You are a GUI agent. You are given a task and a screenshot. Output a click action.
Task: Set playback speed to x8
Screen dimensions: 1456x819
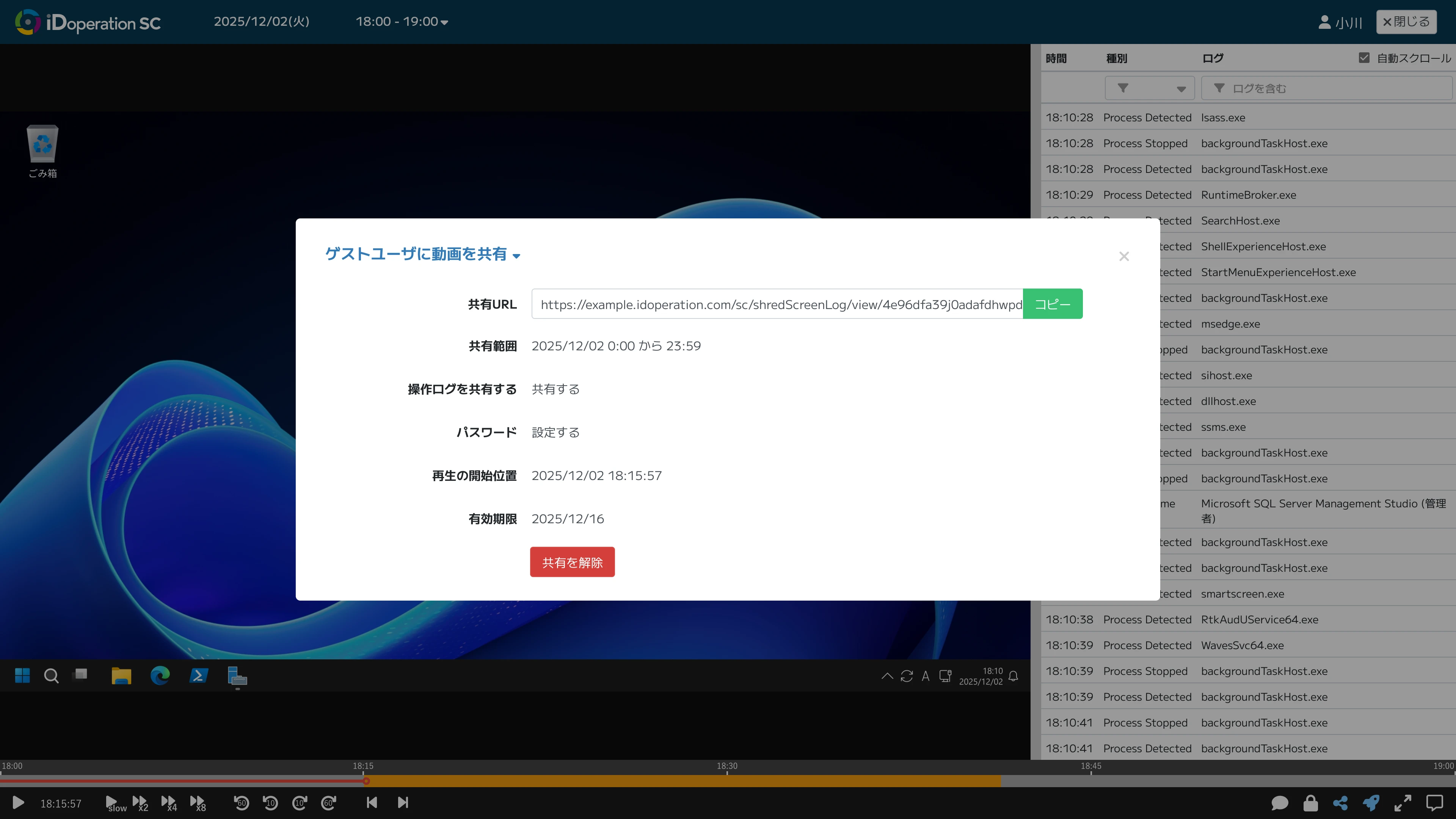click(x=198, y=803)
